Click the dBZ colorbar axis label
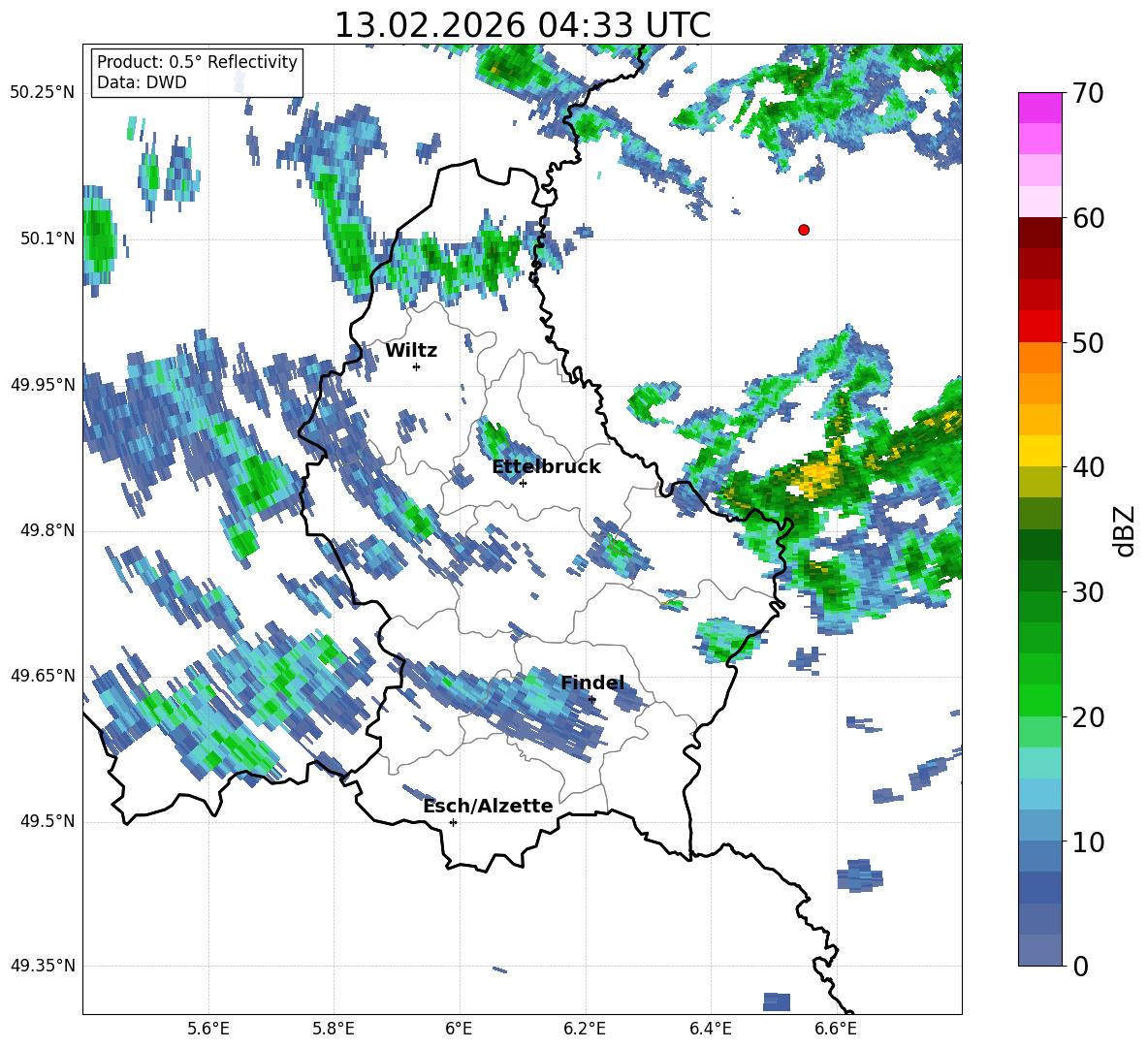This screenshot has height=1048, width=1148. point(1126,530)
